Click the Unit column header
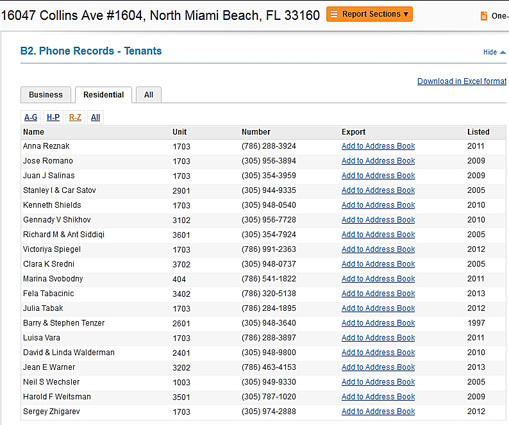This screenshot has height=425, width=509. 179,132
